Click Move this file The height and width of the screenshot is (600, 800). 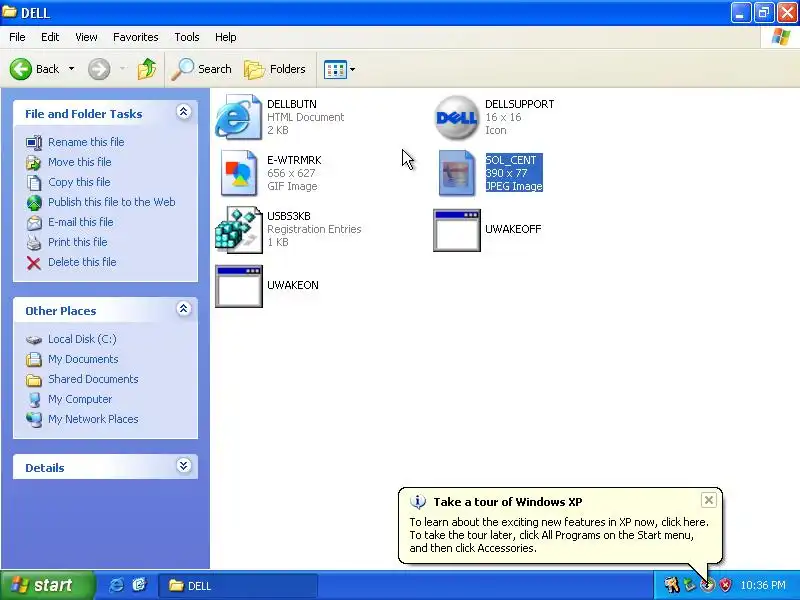(x=80, y=162)
